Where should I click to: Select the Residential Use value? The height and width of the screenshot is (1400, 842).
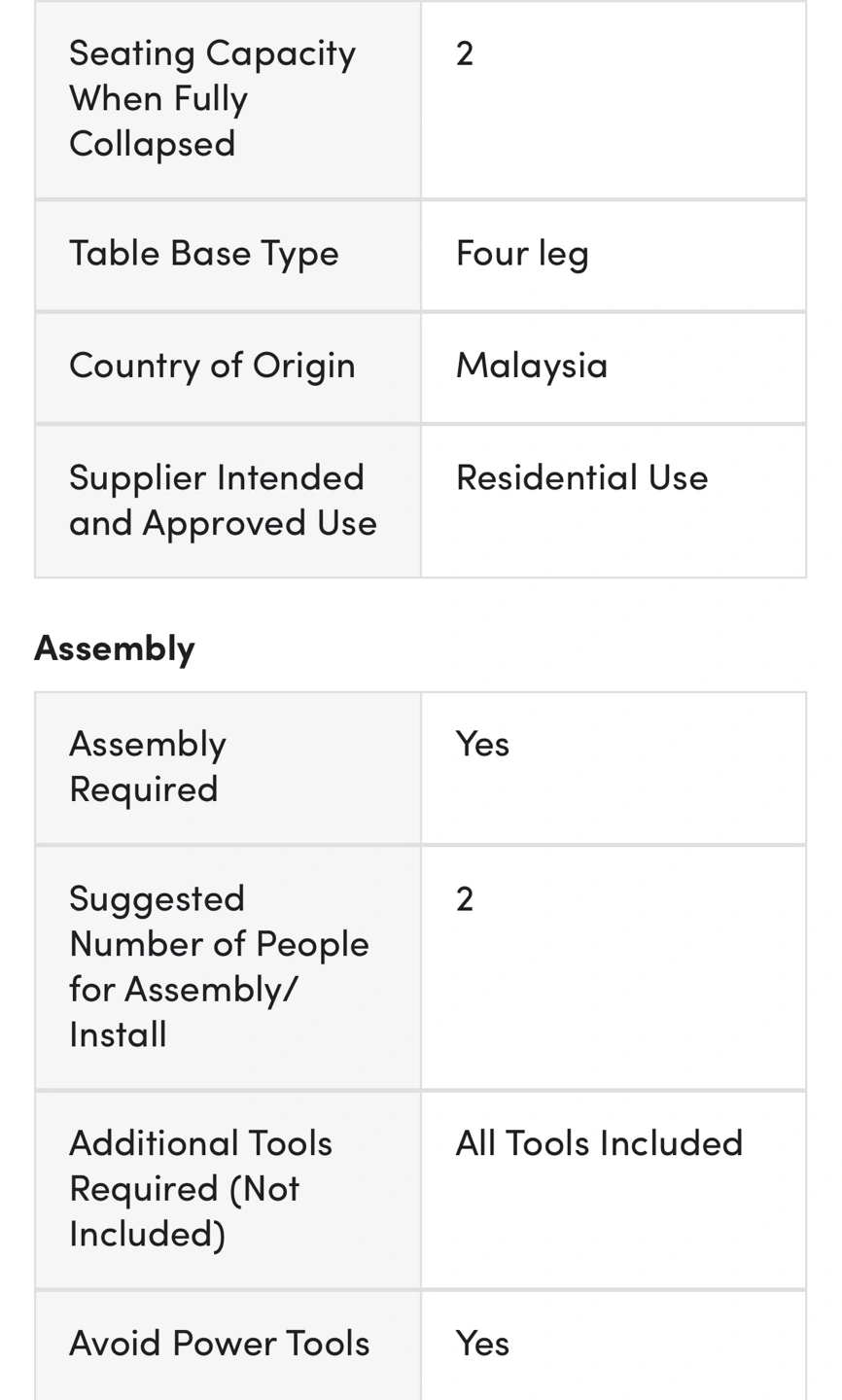tap(581, 477)
